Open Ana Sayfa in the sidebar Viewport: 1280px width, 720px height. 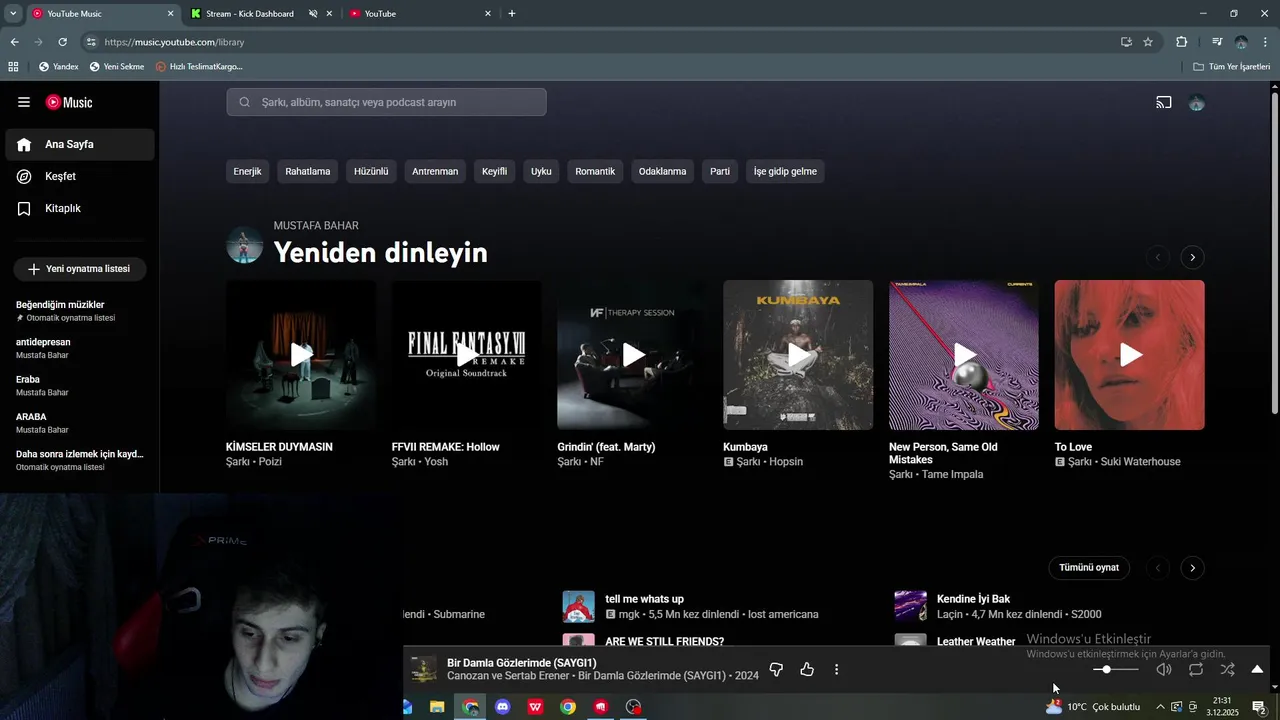point(80,144)
